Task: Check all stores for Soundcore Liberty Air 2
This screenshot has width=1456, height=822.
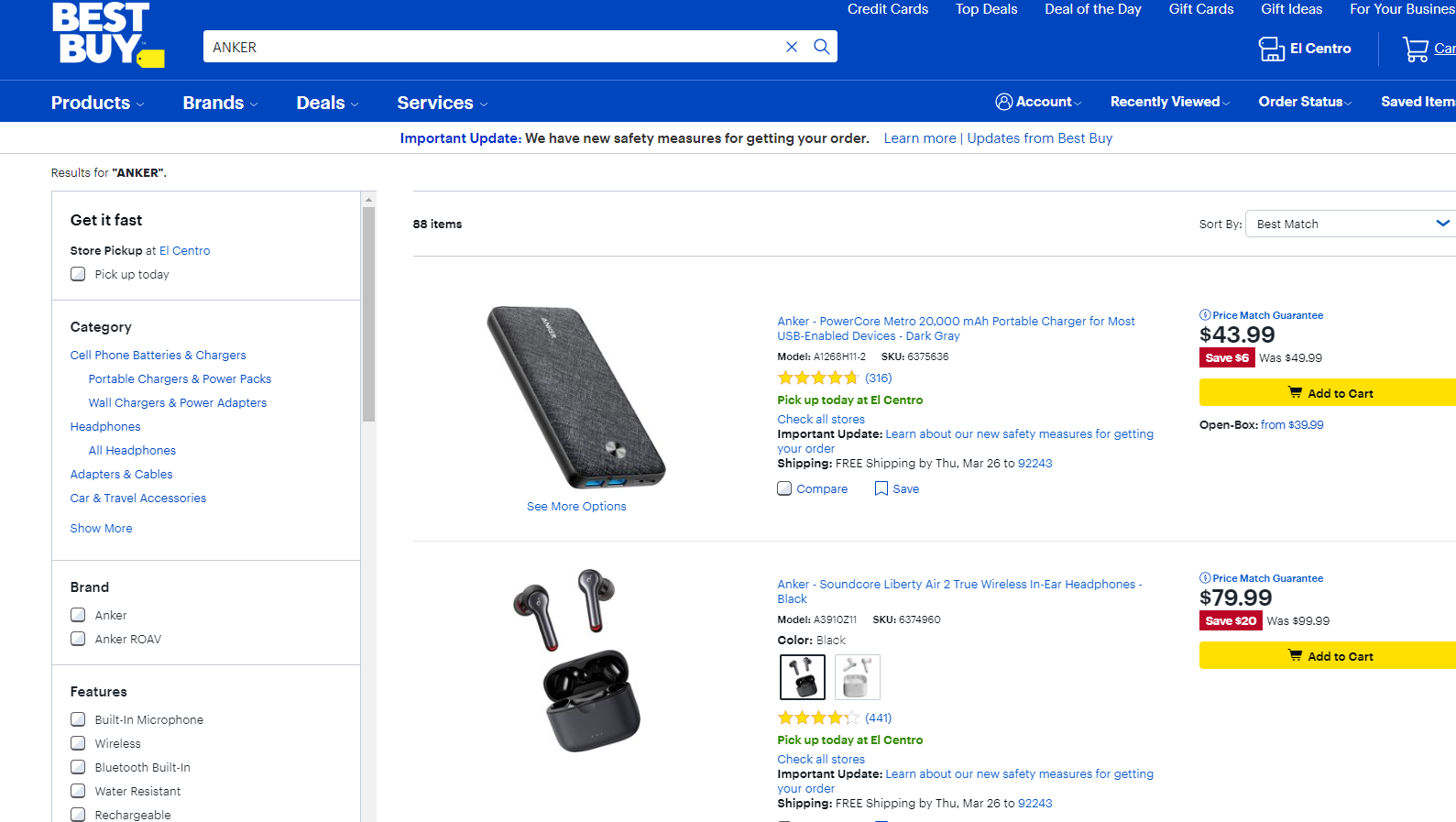Action: 821,759
